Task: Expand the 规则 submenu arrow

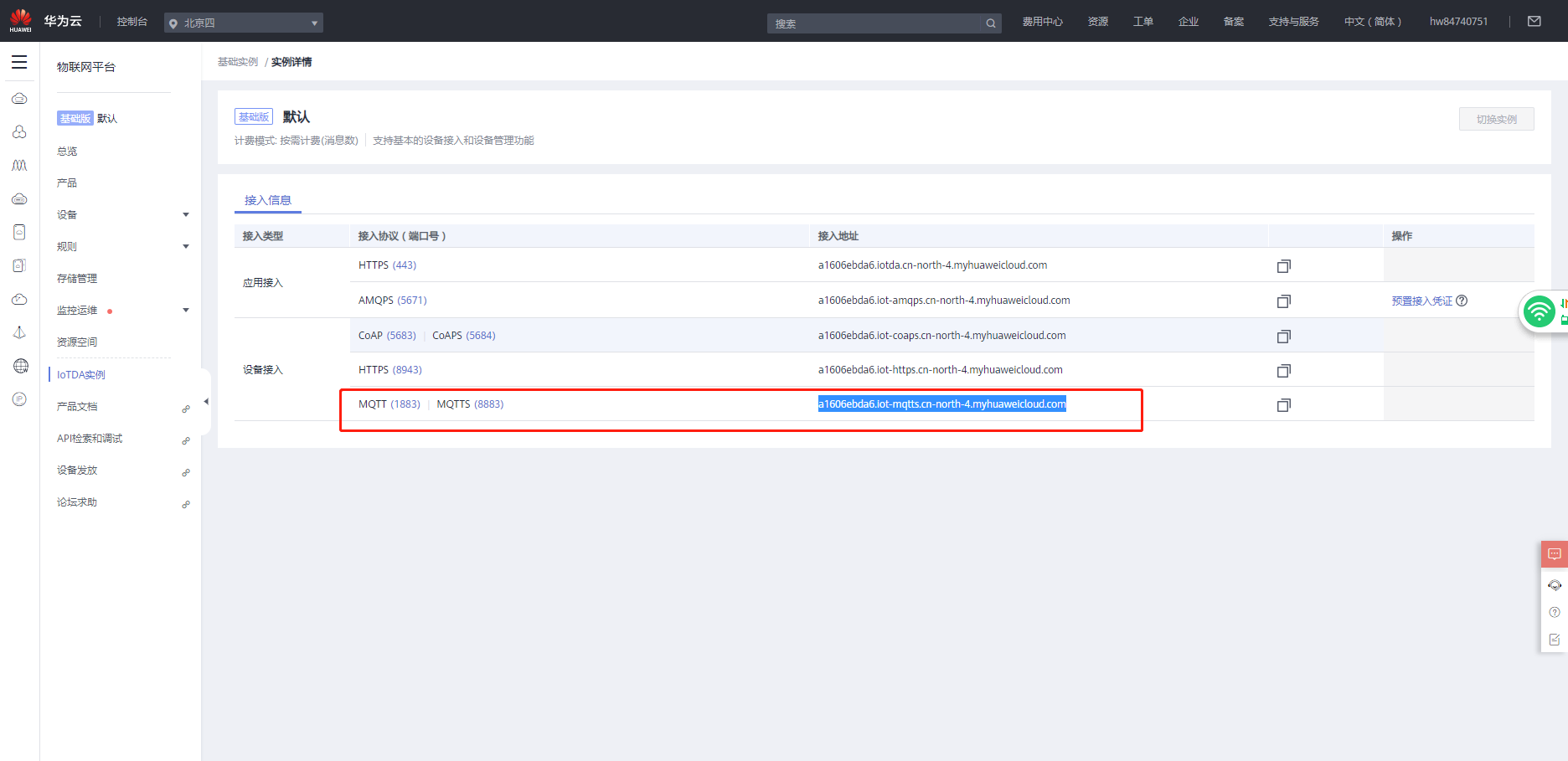Action: (x=186, y=247)
